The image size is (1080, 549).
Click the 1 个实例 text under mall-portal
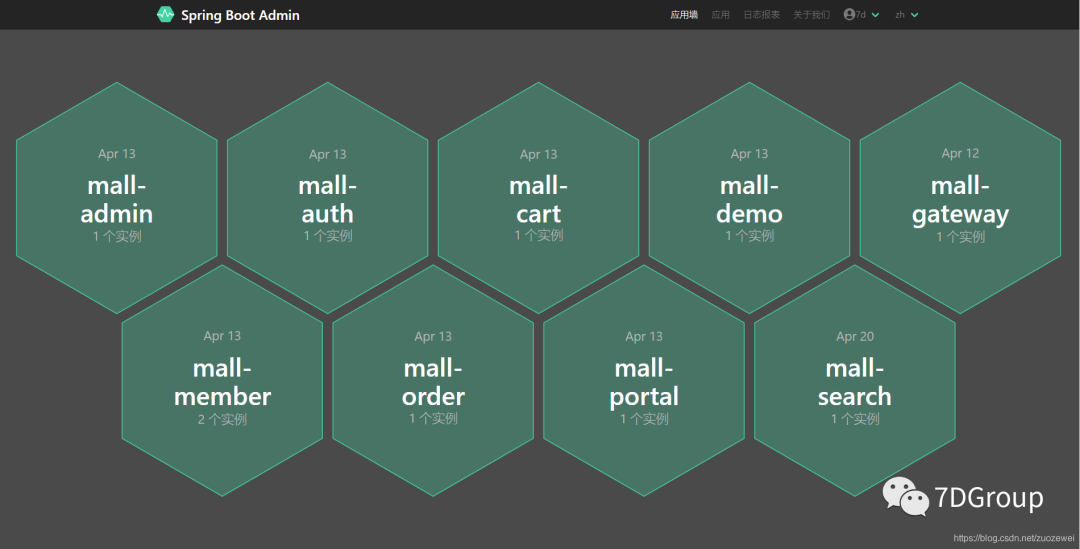pos(644,419)
